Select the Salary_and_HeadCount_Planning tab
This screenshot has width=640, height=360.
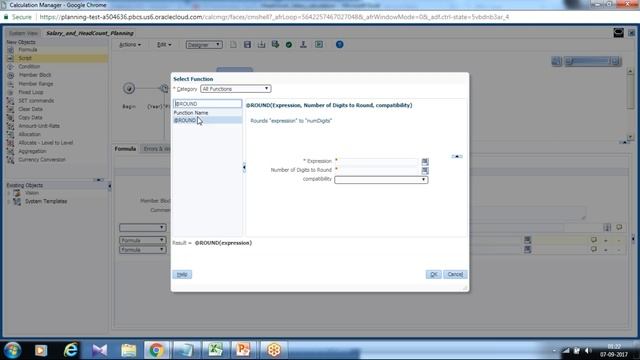(90, 33)
